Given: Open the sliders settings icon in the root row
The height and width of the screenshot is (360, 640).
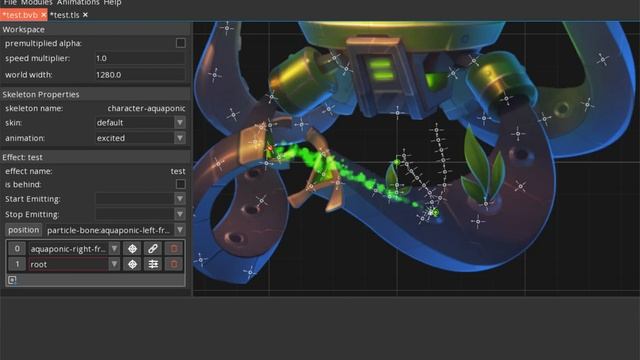Looking at the screenshot, I should 153,264.
